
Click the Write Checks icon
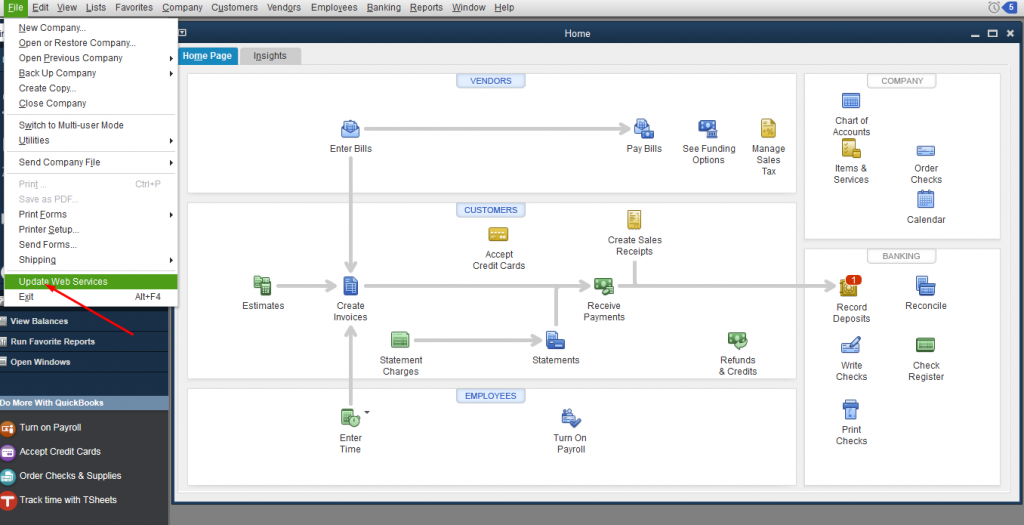[x=851, y=346]
